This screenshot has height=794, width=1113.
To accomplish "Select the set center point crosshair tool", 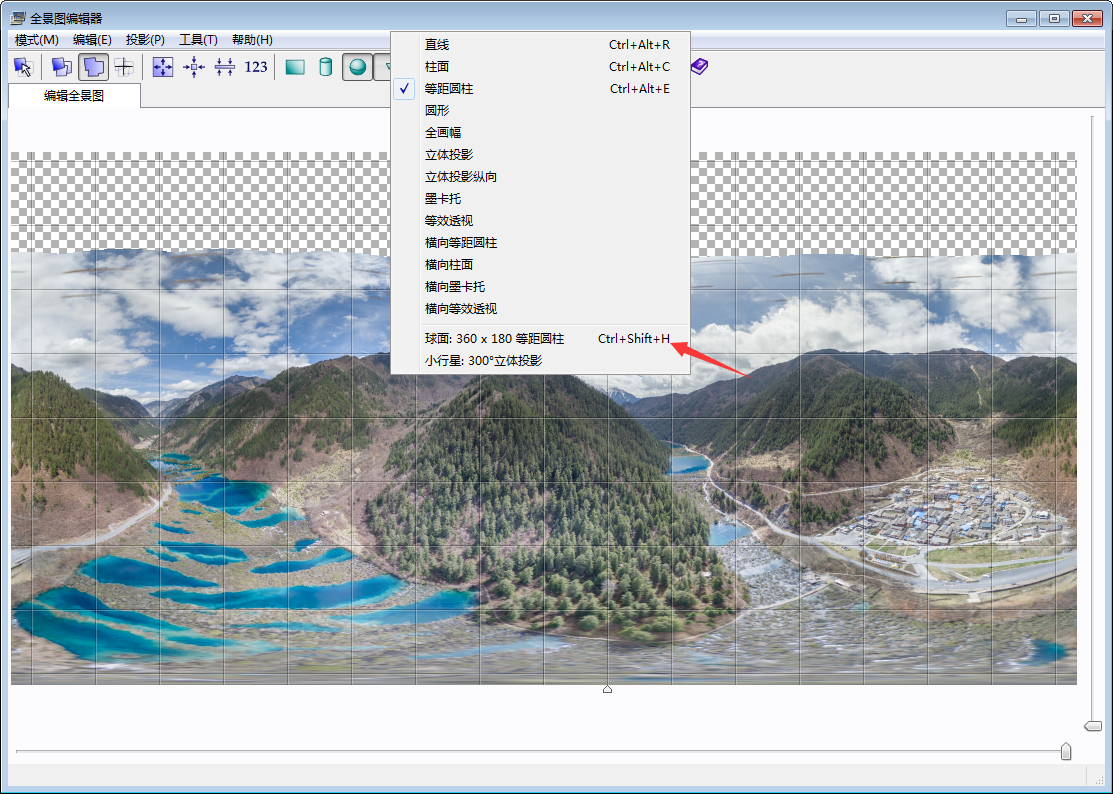I will coord(124,67).
